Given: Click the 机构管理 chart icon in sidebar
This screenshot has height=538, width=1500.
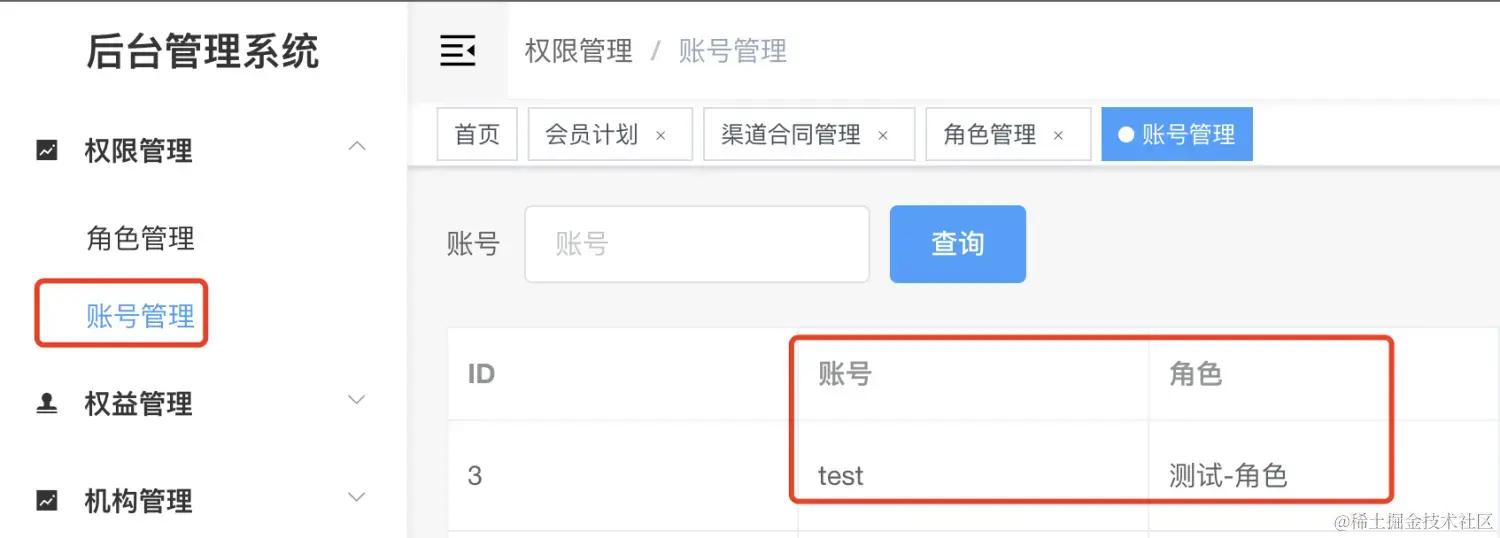Looking at the screenshot, I should (x=47, y=500).
